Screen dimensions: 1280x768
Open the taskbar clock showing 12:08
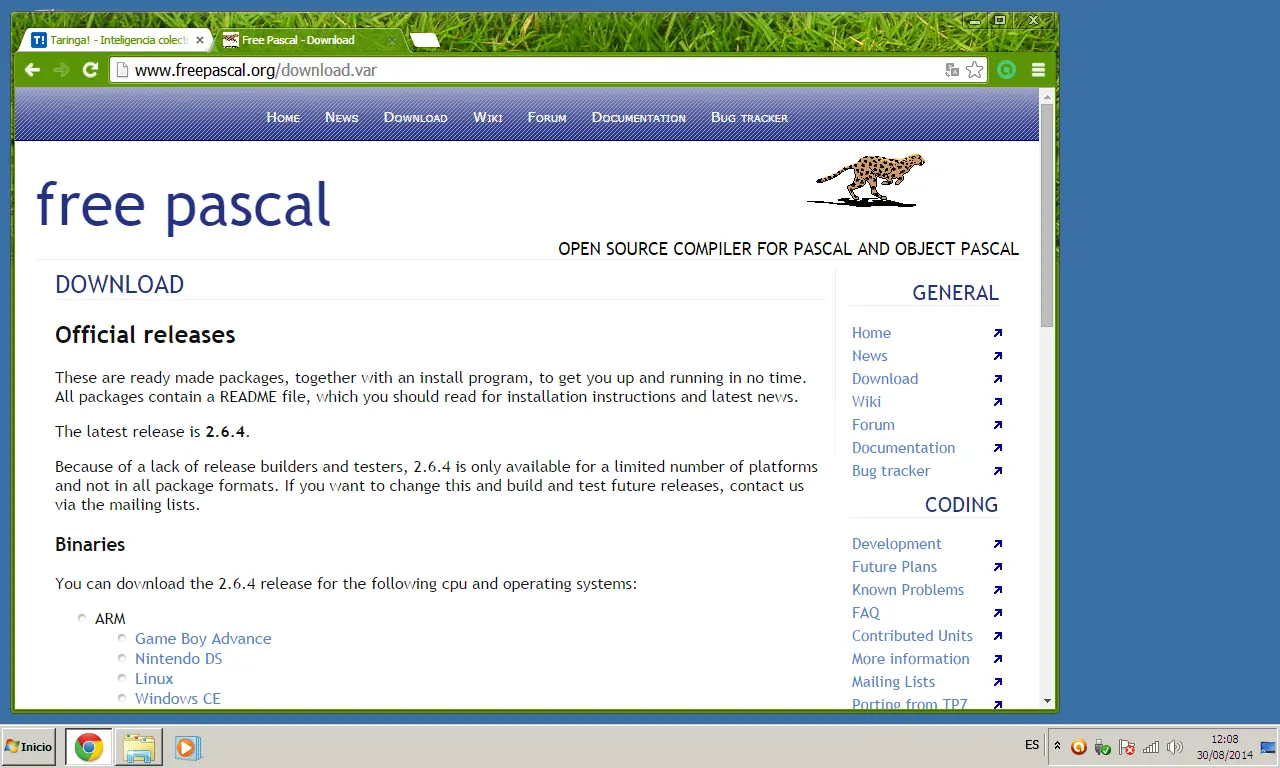tap(1224, 747)
